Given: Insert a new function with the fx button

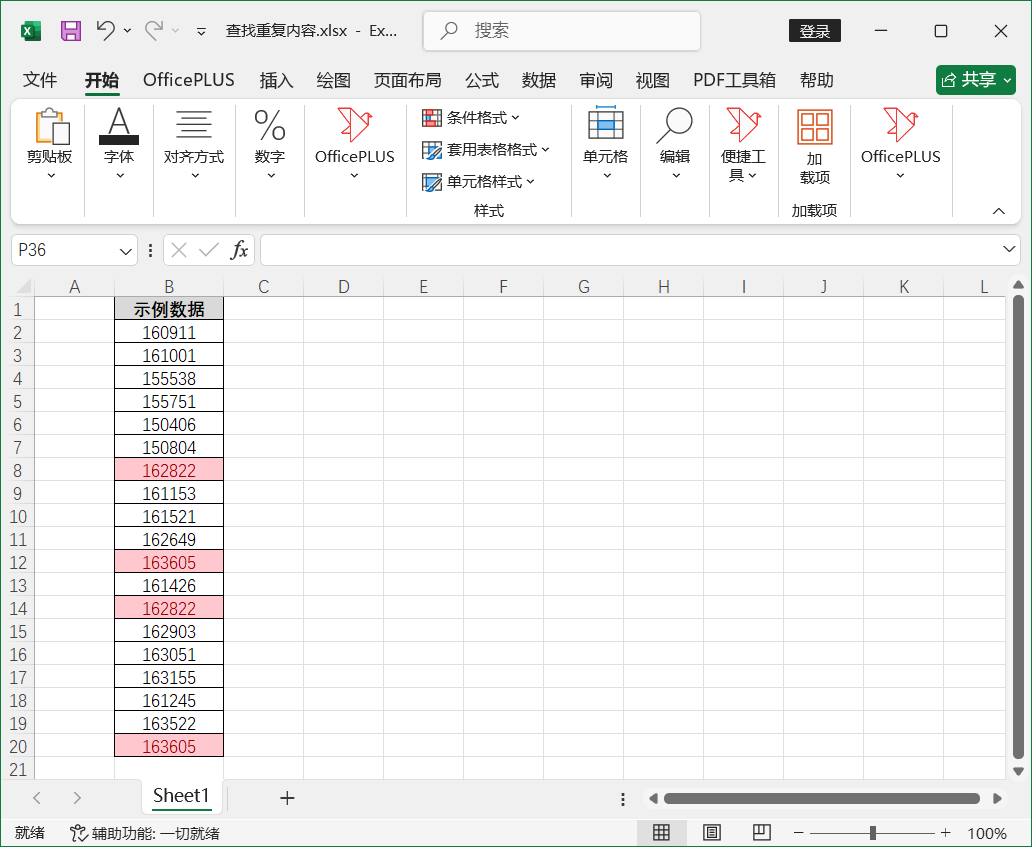Looking at the screenshot, I should click(240, 249).
